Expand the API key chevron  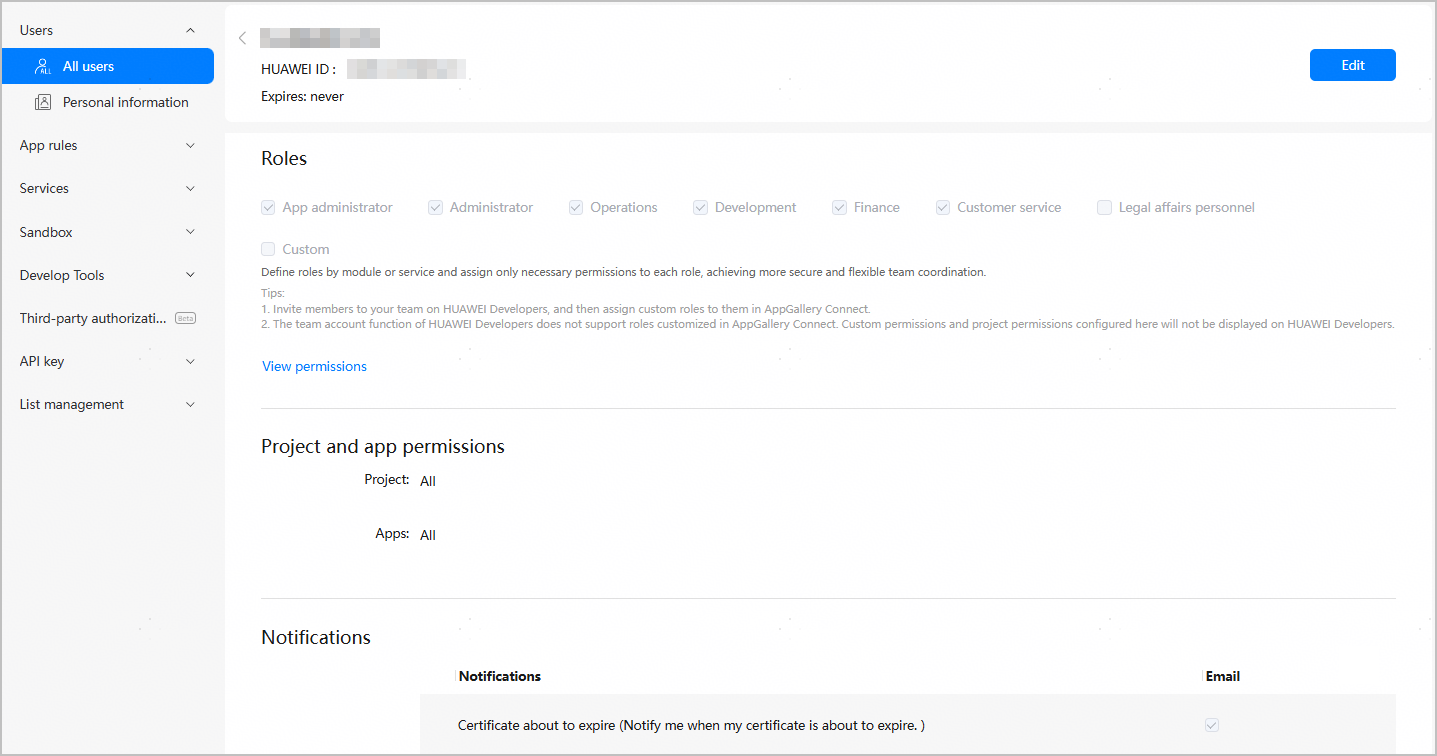pyautogui.click(x=191, y=361)
